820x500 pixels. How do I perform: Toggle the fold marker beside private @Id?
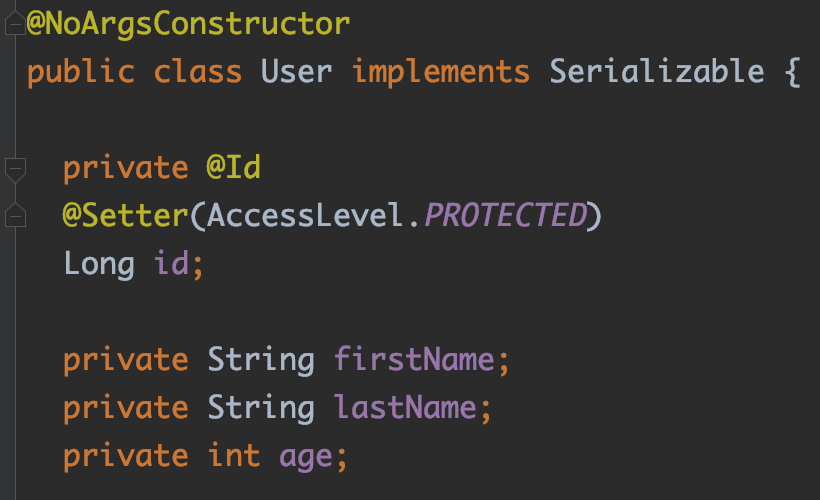click(14, 169)
